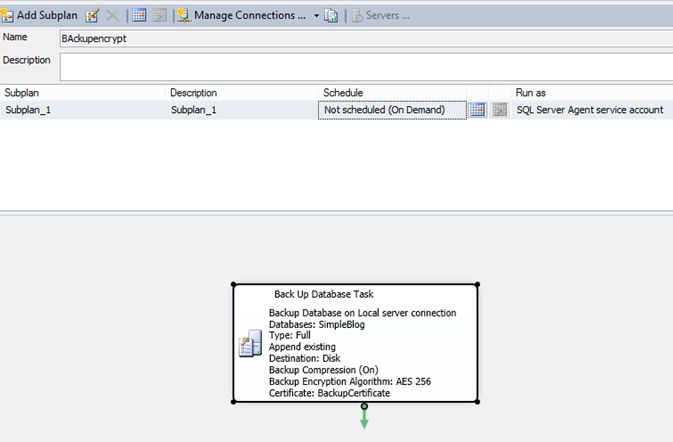Click the Servers toolbar button
Screen dimensions: 673x442
point(381,16)
